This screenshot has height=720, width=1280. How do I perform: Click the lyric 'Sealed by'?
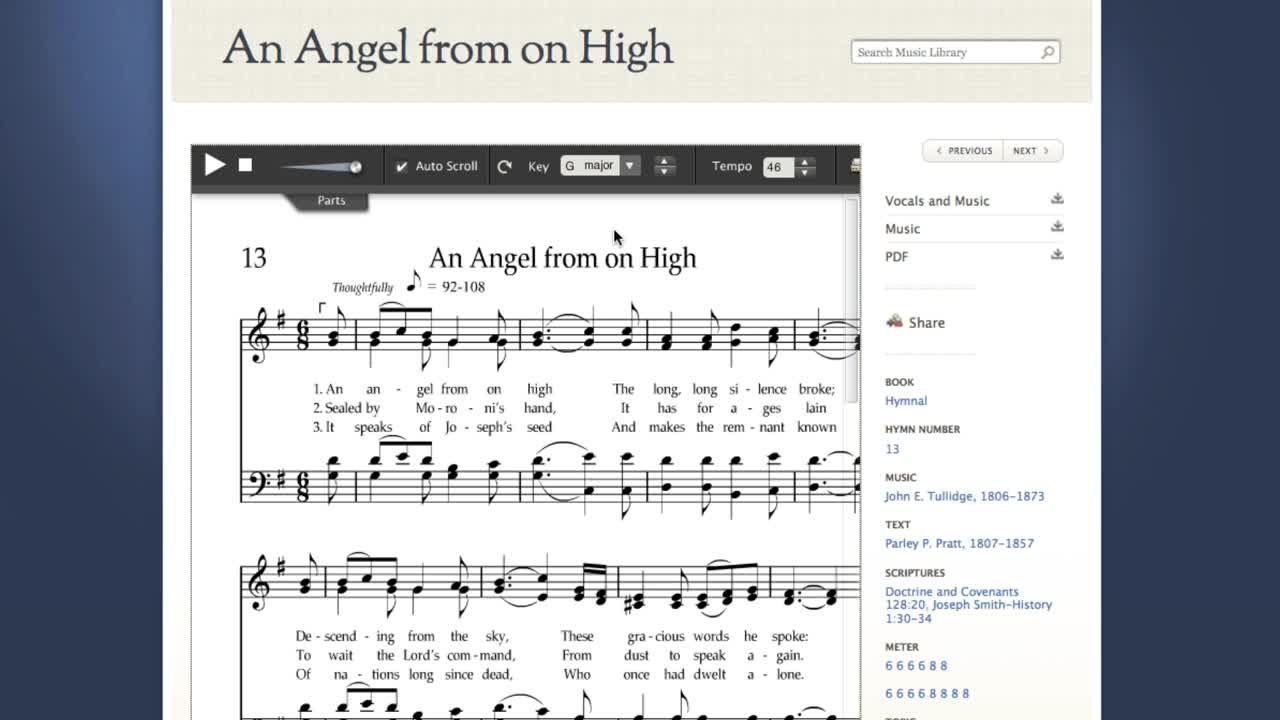tap(352, 408)
